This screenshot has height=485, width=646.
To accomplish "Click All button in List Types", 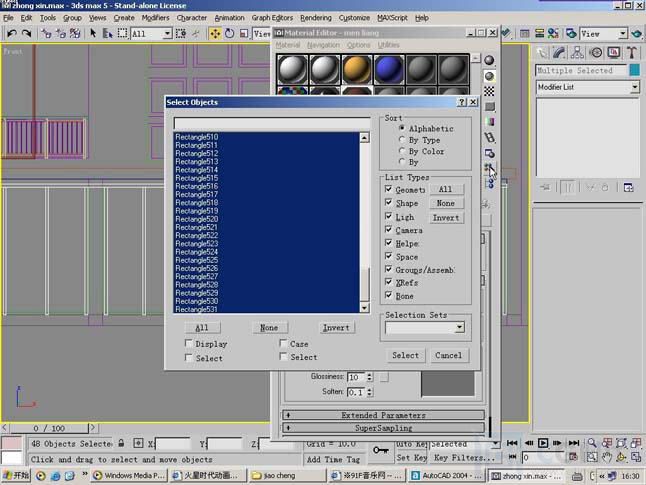I will 445,189.
